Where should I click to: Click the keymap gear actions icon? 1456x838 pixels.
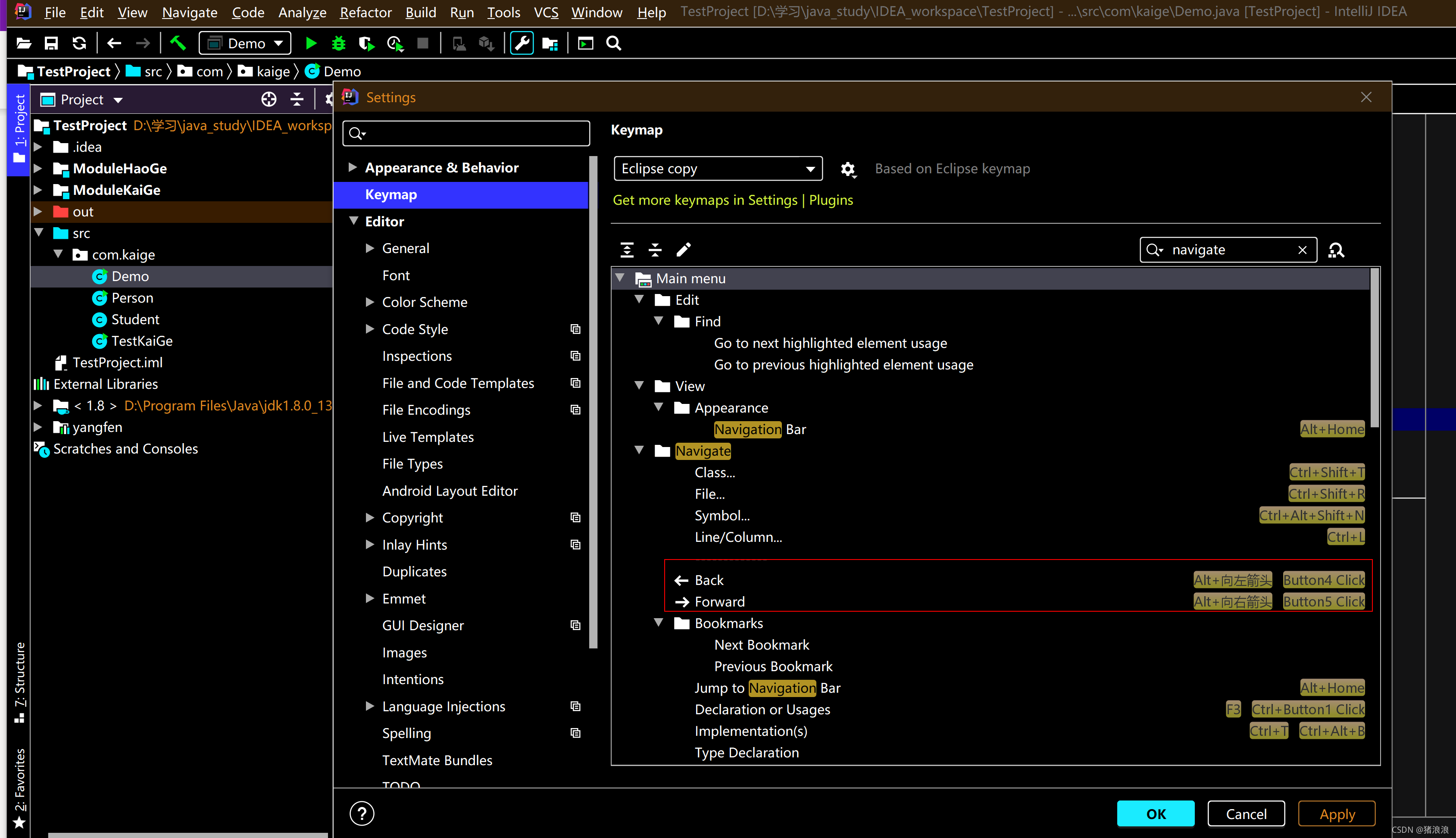pyautogui.click(x=848, y=169)
